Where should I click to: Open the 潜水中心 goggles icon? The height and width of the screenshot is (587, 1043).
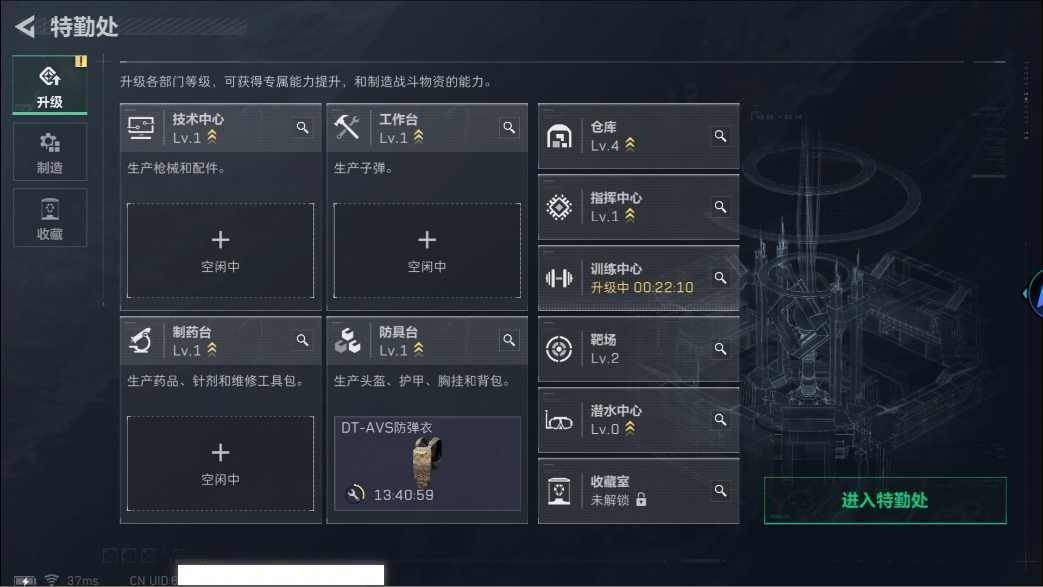(559, 421)
